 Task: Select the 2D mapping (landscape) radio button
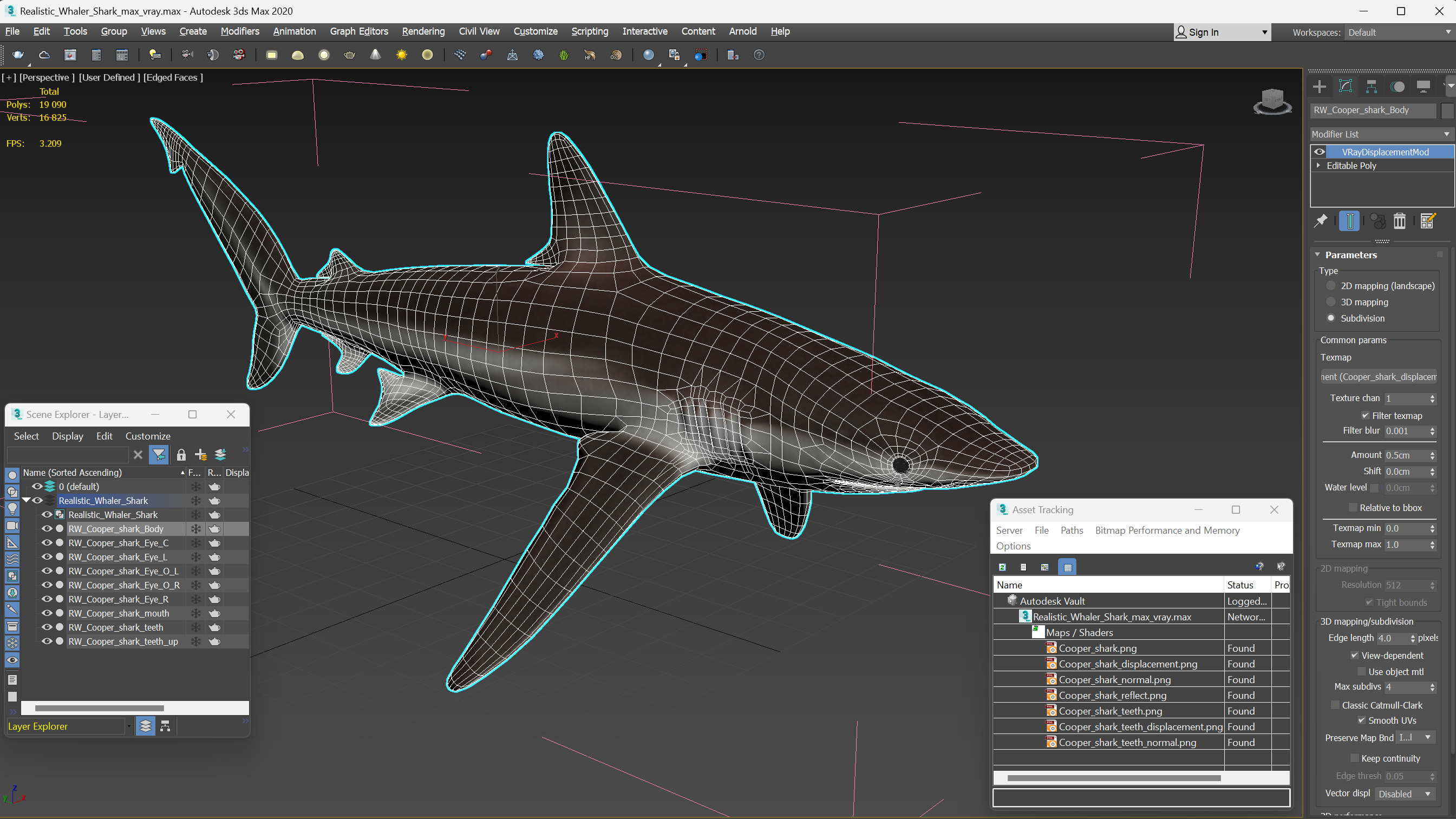pyautogui.click(x=1331, y=285)
